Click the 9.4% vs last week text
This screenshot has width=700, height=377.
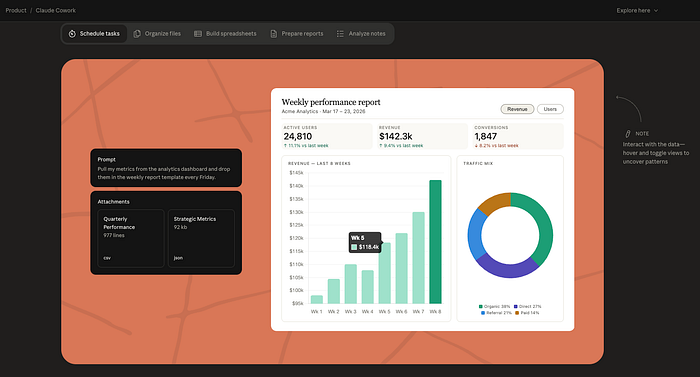(401, 146)
